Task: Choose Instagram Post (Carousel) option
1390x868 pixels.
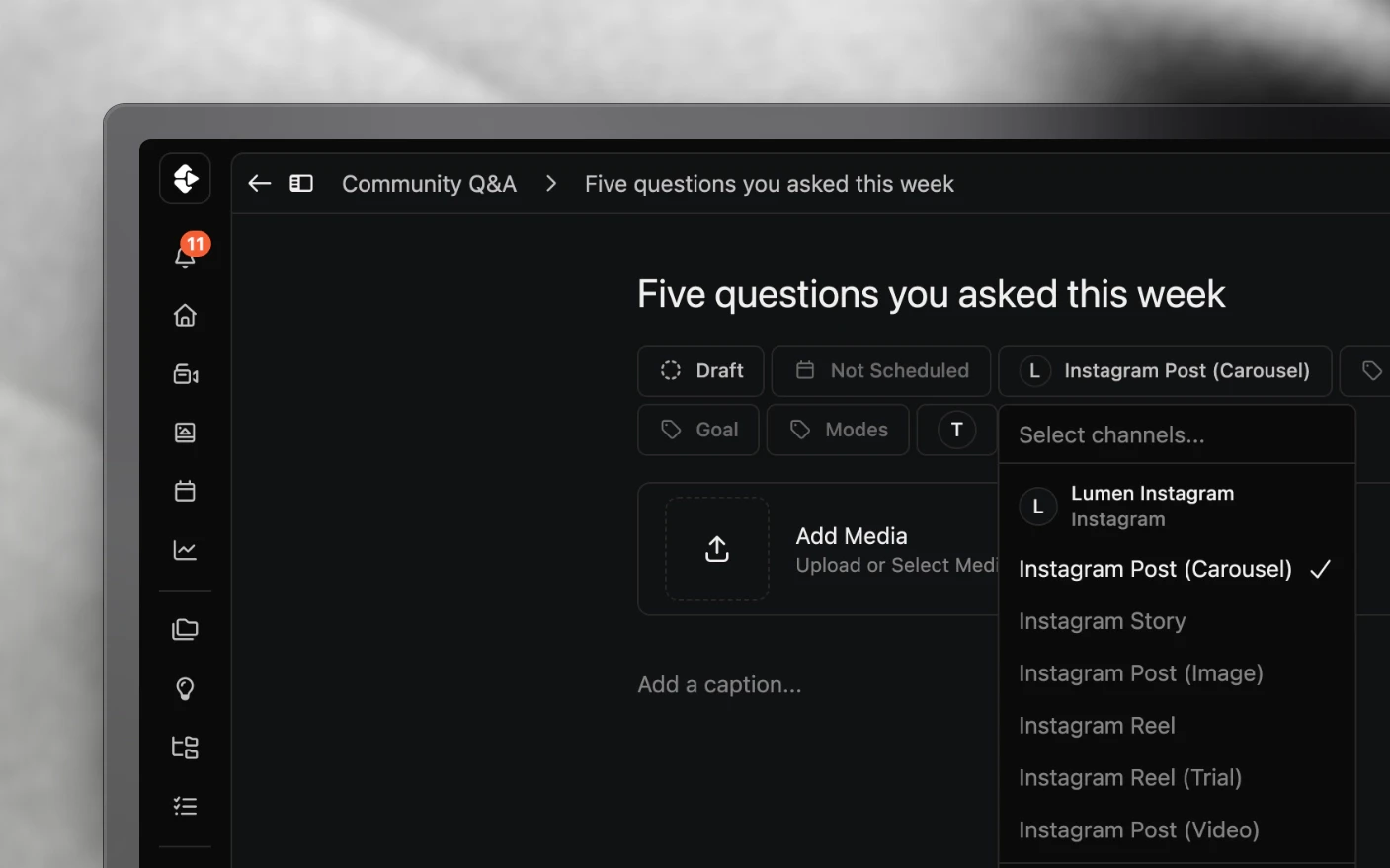Action: click(x=1177, y=569)
